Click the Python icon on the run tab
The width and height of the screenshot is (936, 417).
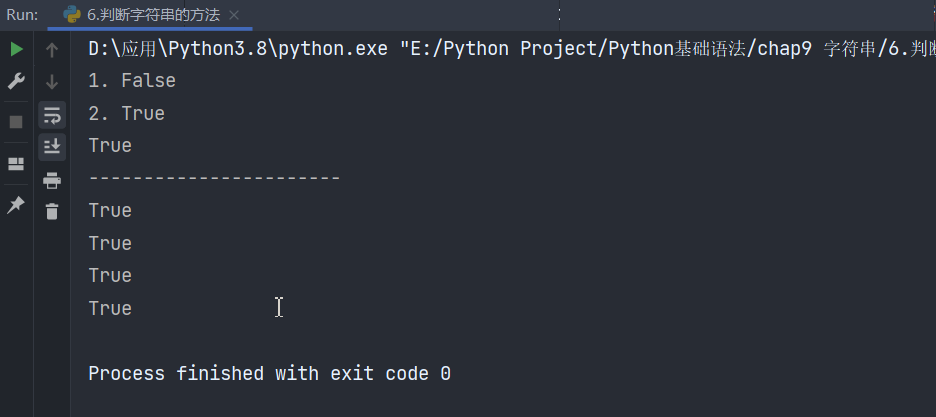[x=72, y=15]
